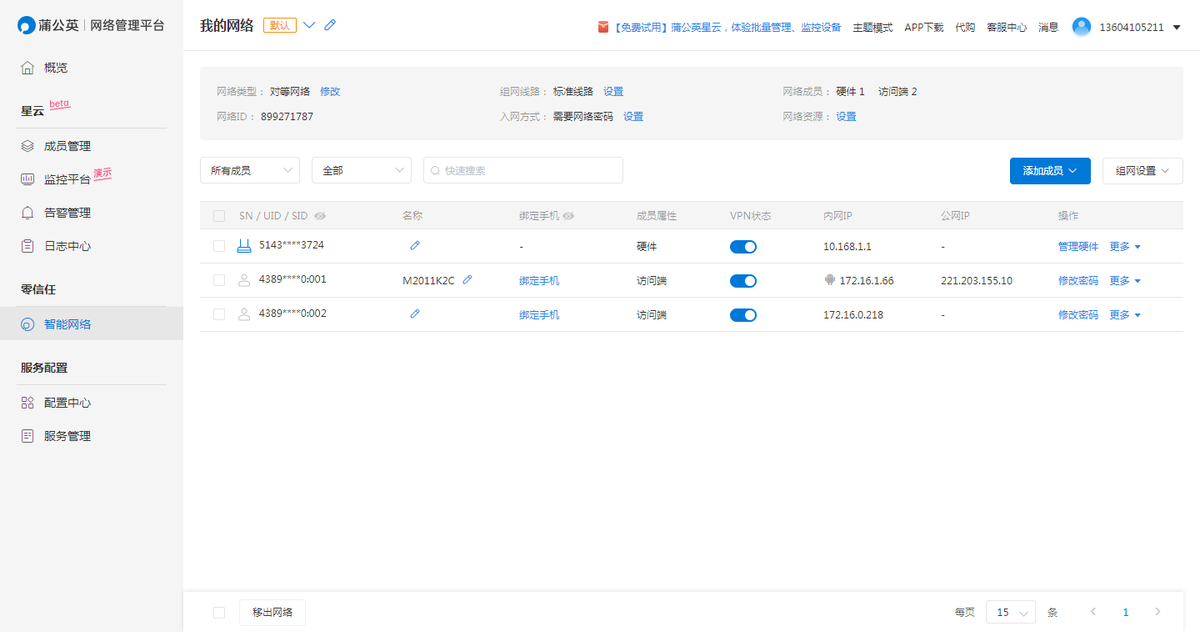Click 绑定手机 for 4389****0:002 row
This screenshot has width=1200, height=632.
point(539,315)
